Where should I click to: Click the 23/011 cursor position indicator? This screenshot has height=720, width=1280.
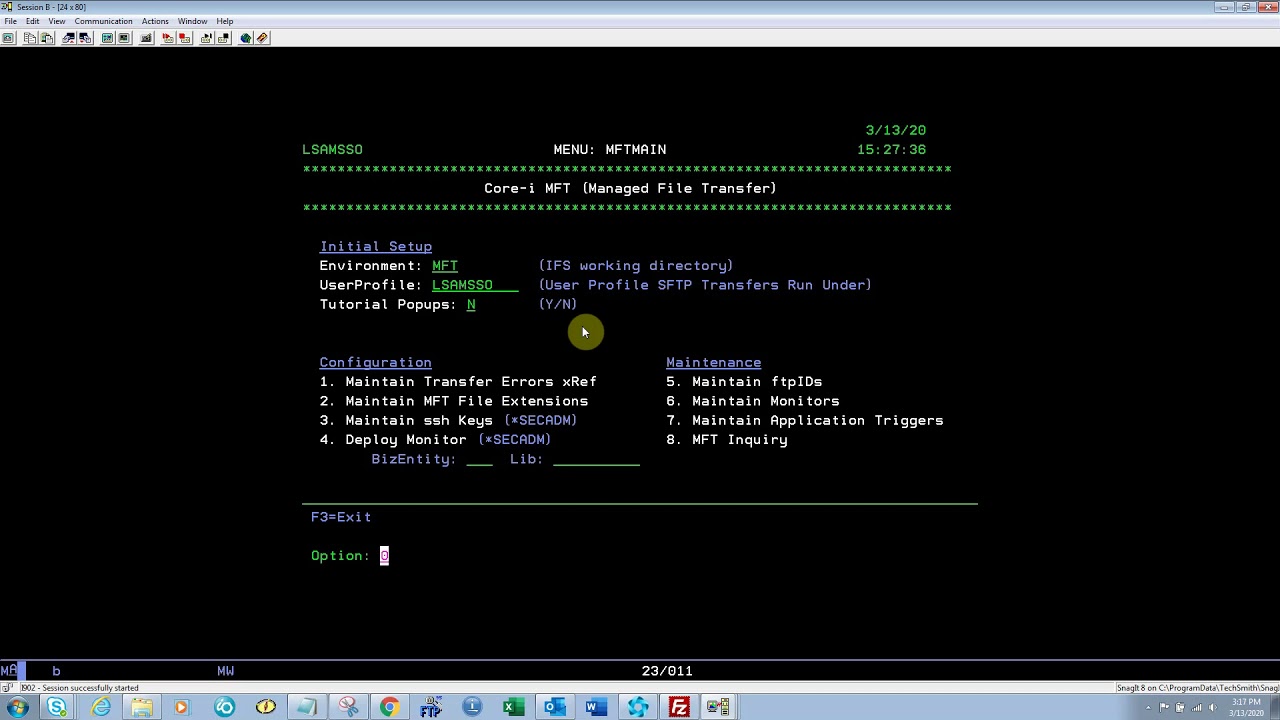(667, 671)
